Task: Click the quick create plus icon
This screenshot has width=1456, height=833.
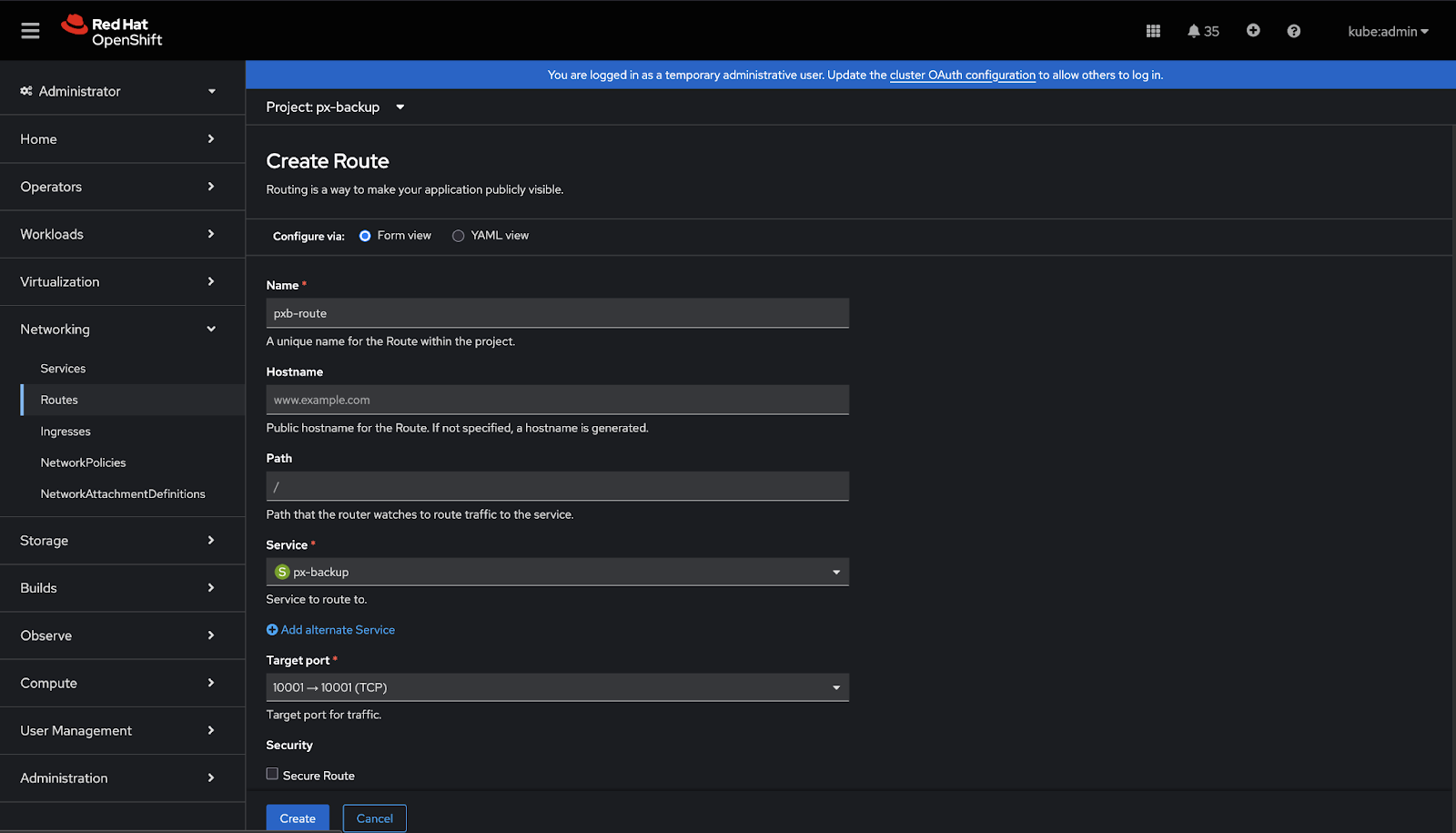Action: click(1253, 31)
